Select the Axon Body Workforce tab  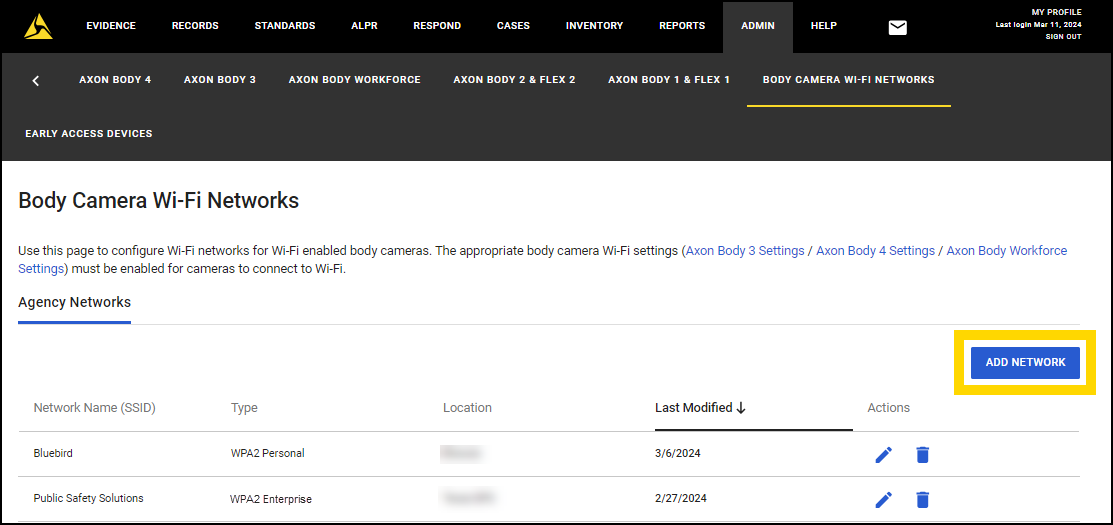(x=354, y=80)
